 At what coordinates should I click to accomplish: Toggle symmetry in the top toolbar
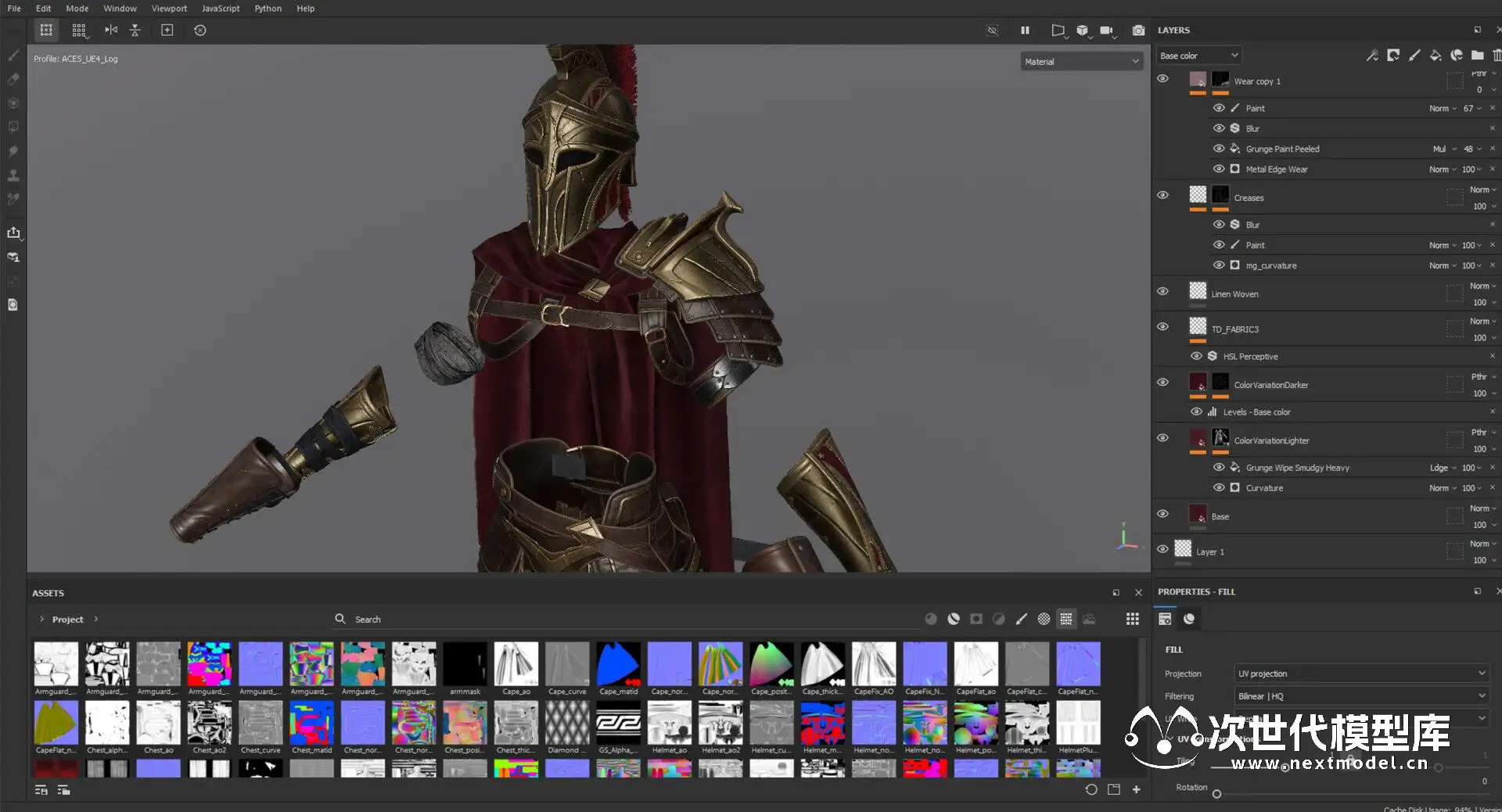pos(111,30)
